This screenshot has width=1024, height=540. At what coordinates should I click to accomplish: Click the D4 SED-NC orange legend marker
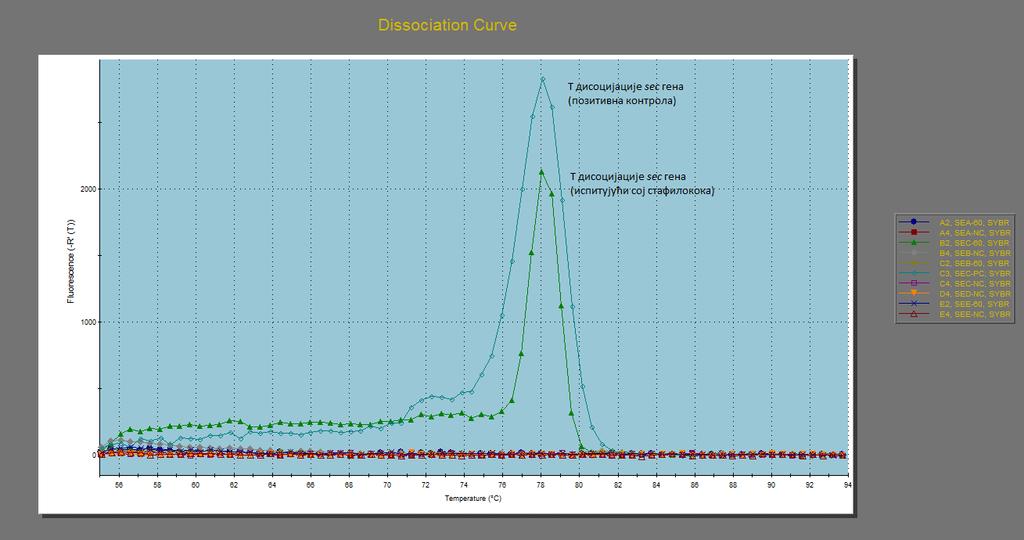point(914,294)
